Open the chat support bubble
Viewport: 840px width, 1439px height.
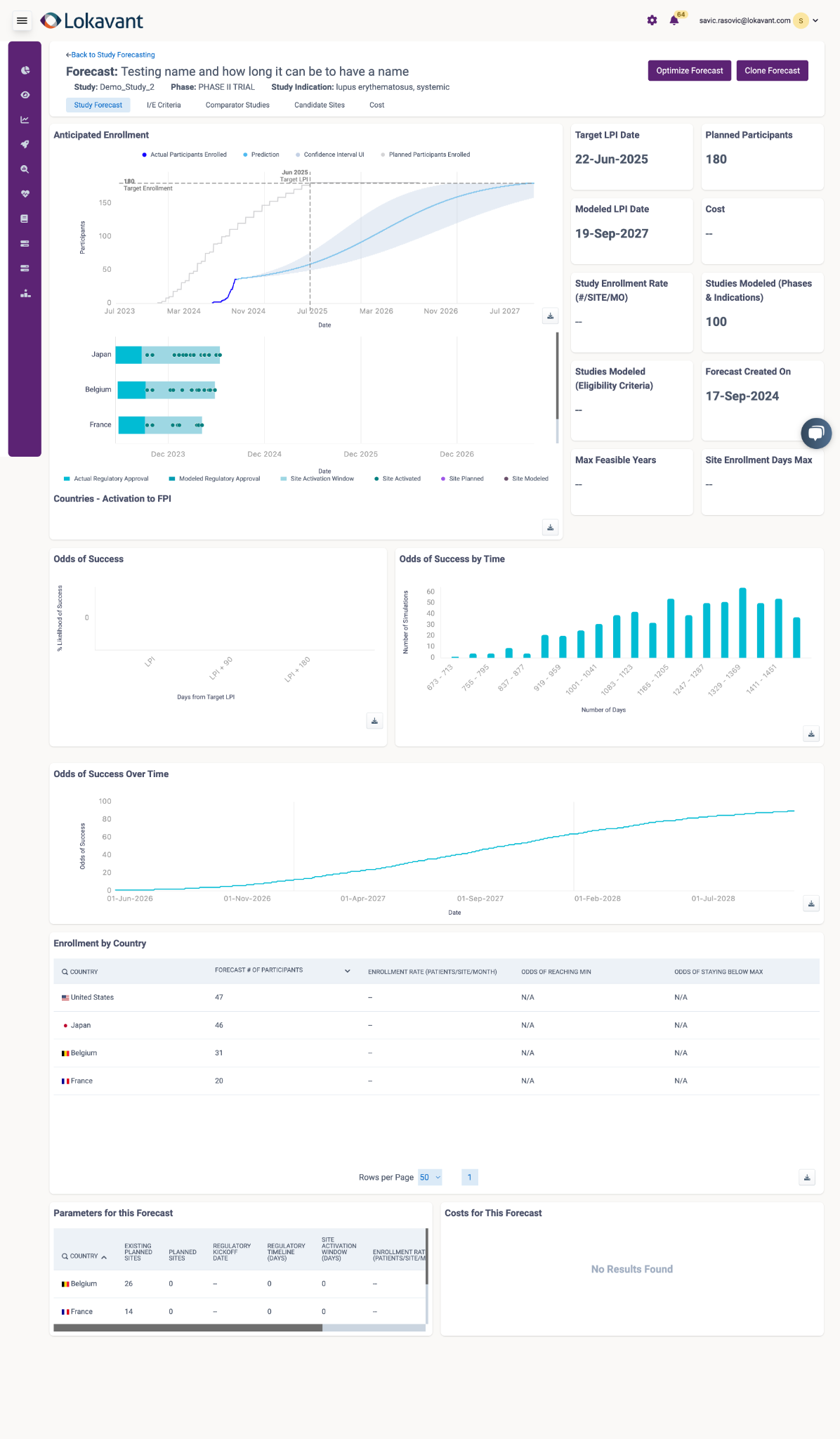[x=816, y=433]
